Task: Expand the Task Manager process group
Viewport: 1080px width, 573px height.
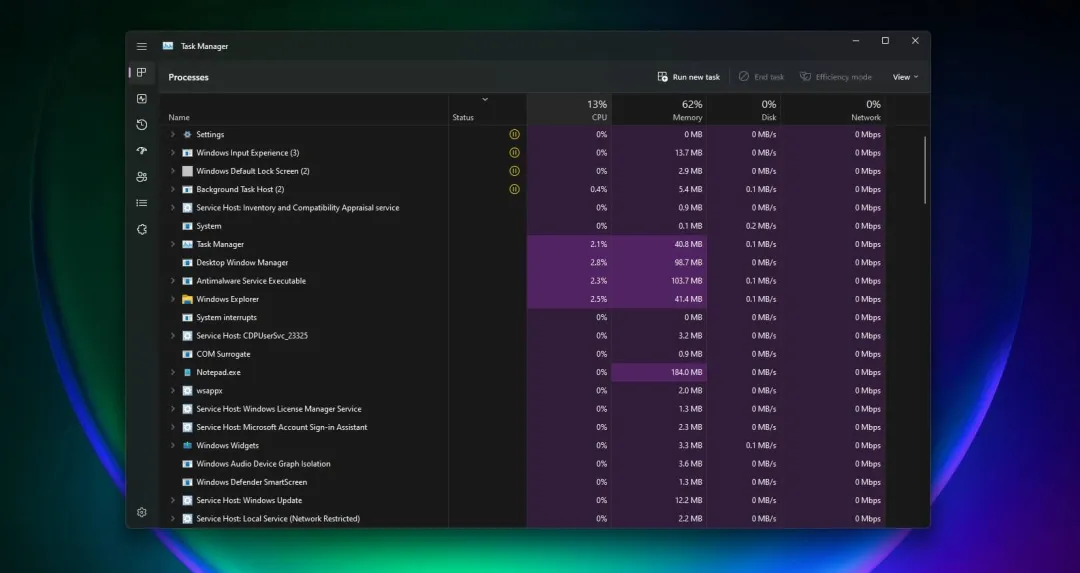Action: coord(173,244)
